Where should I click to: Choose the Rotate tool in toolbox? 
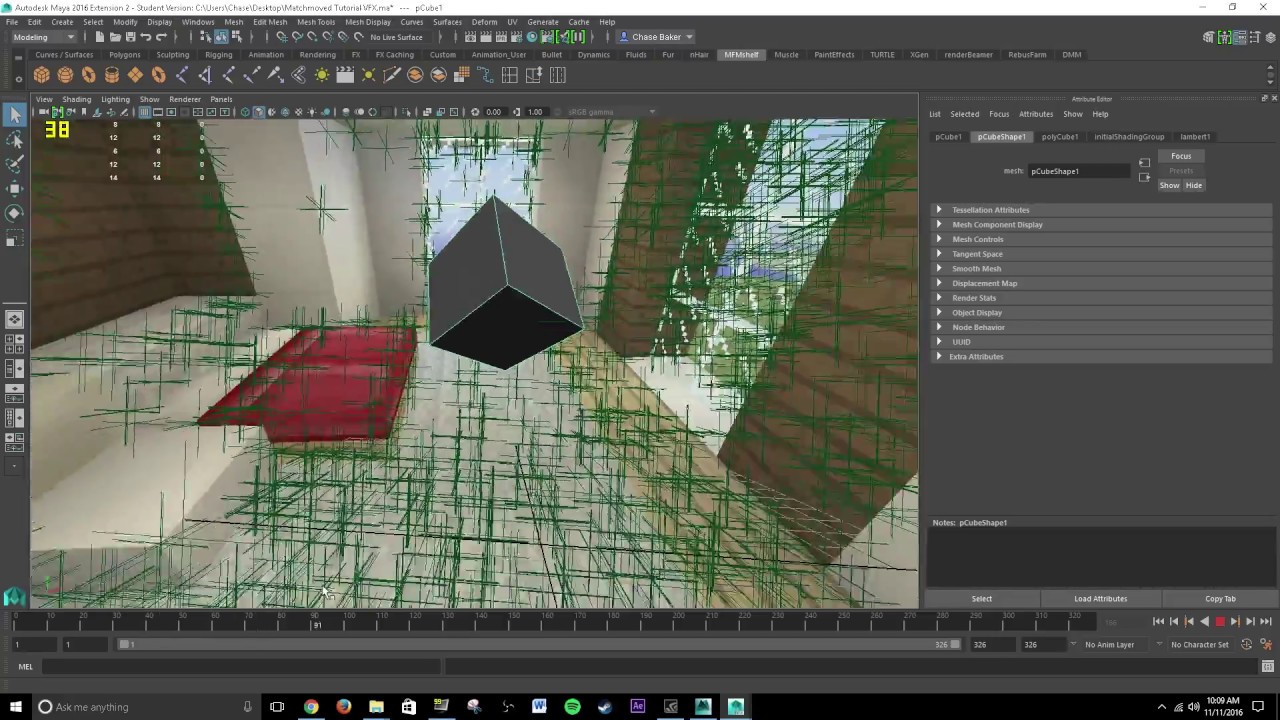[x=14, y=213]
